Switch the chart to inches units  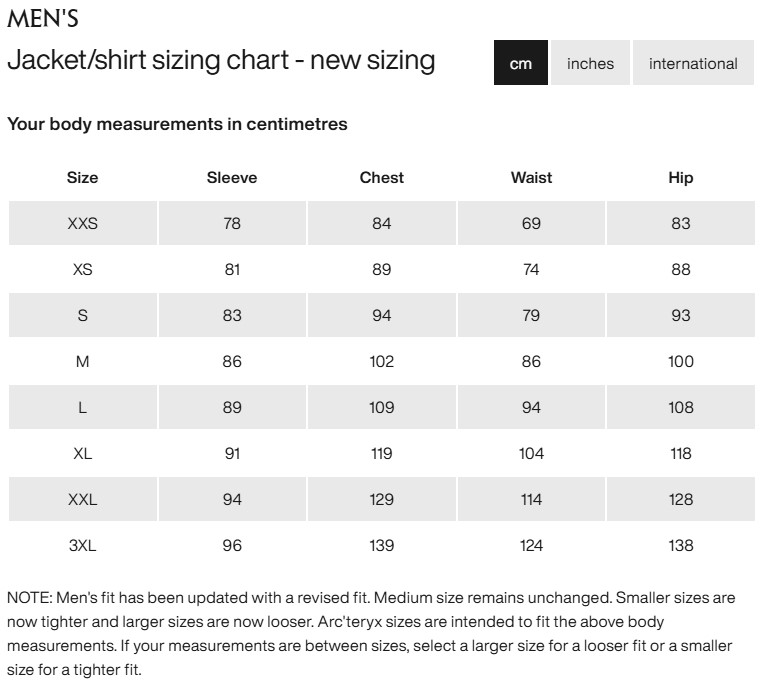point(590,63)
